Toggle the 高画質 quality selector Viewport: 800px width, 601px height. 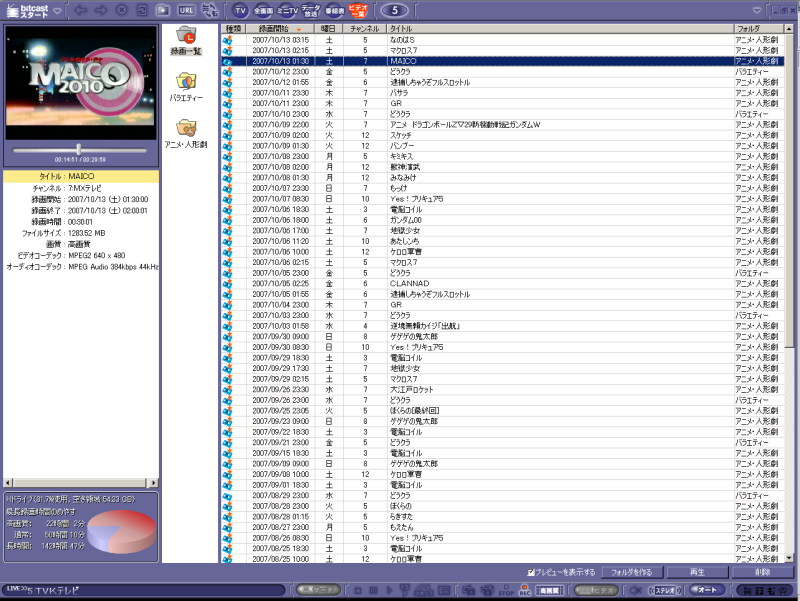549,591
